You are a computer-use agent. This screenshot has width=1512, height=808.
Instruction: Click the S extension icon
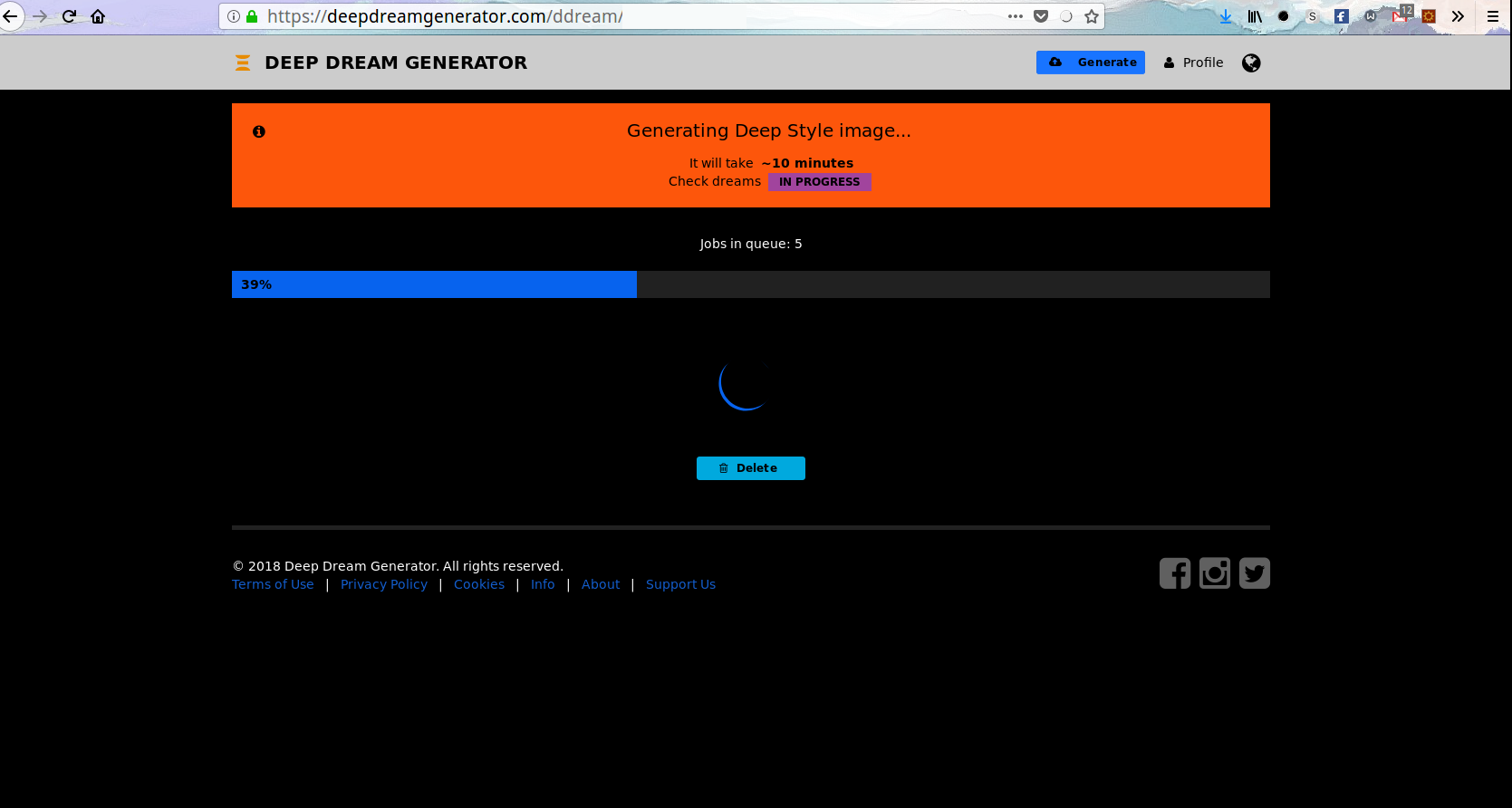point(1312,16)
